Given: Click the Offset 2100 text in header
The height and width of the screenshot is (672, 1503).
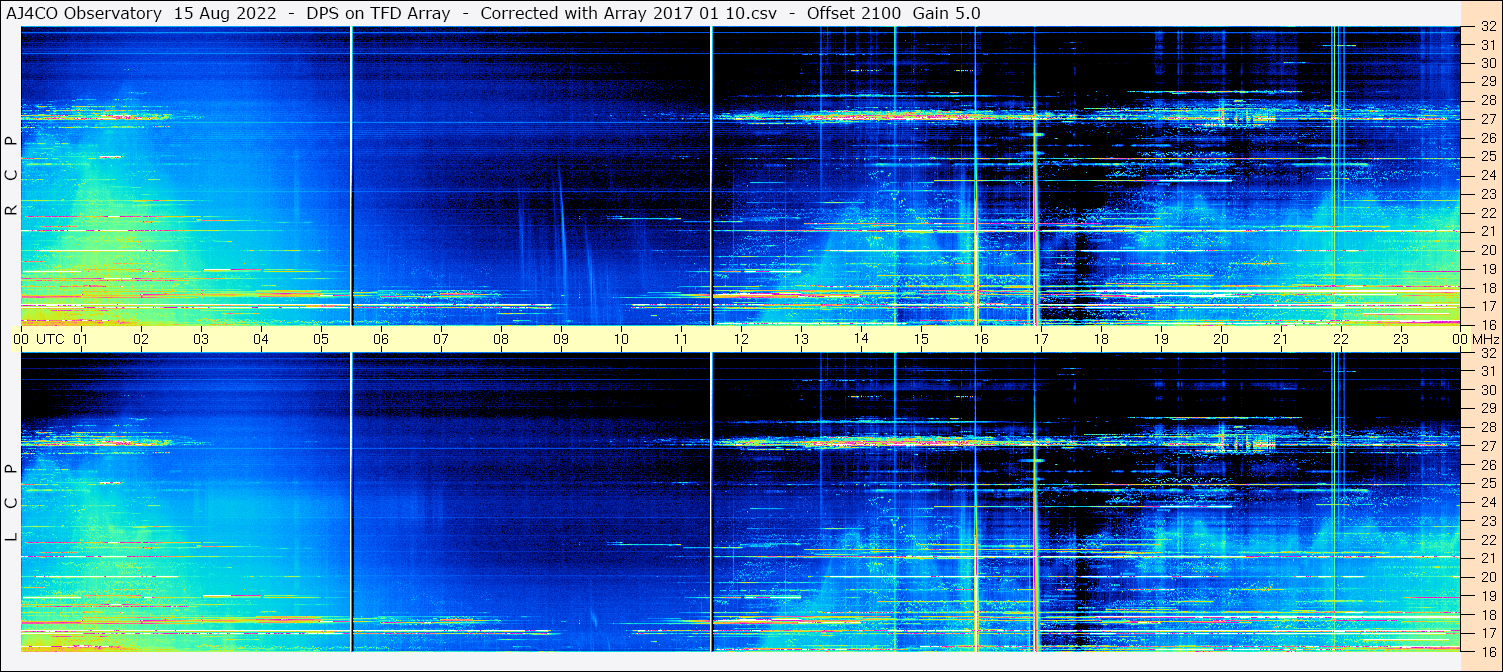Looking at the screenshot, I should tap(853, 13).
